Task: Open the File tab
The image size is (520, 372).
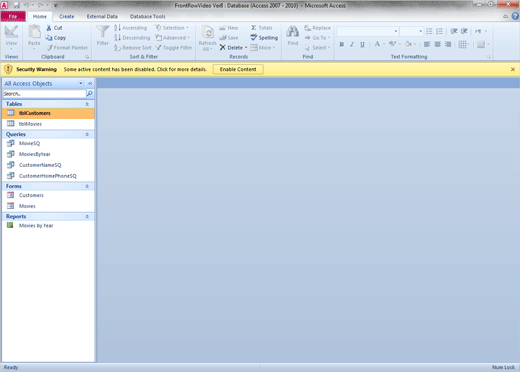Action: click(x=13, y=16)
